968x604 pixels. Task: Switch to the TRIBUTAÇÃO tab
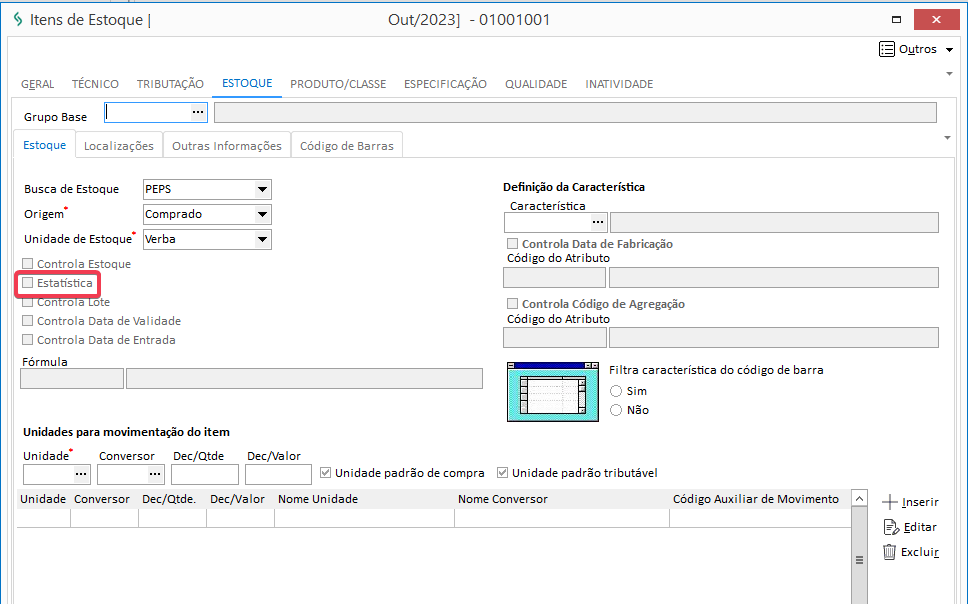pyautogui.click(x=170, y=84)
